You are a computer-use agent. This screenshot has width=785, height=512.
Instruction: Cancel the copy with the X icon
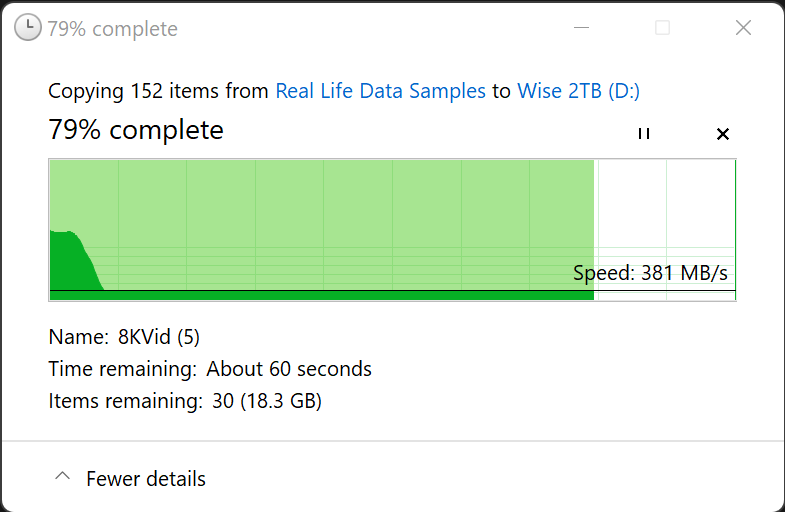[723, 134]
